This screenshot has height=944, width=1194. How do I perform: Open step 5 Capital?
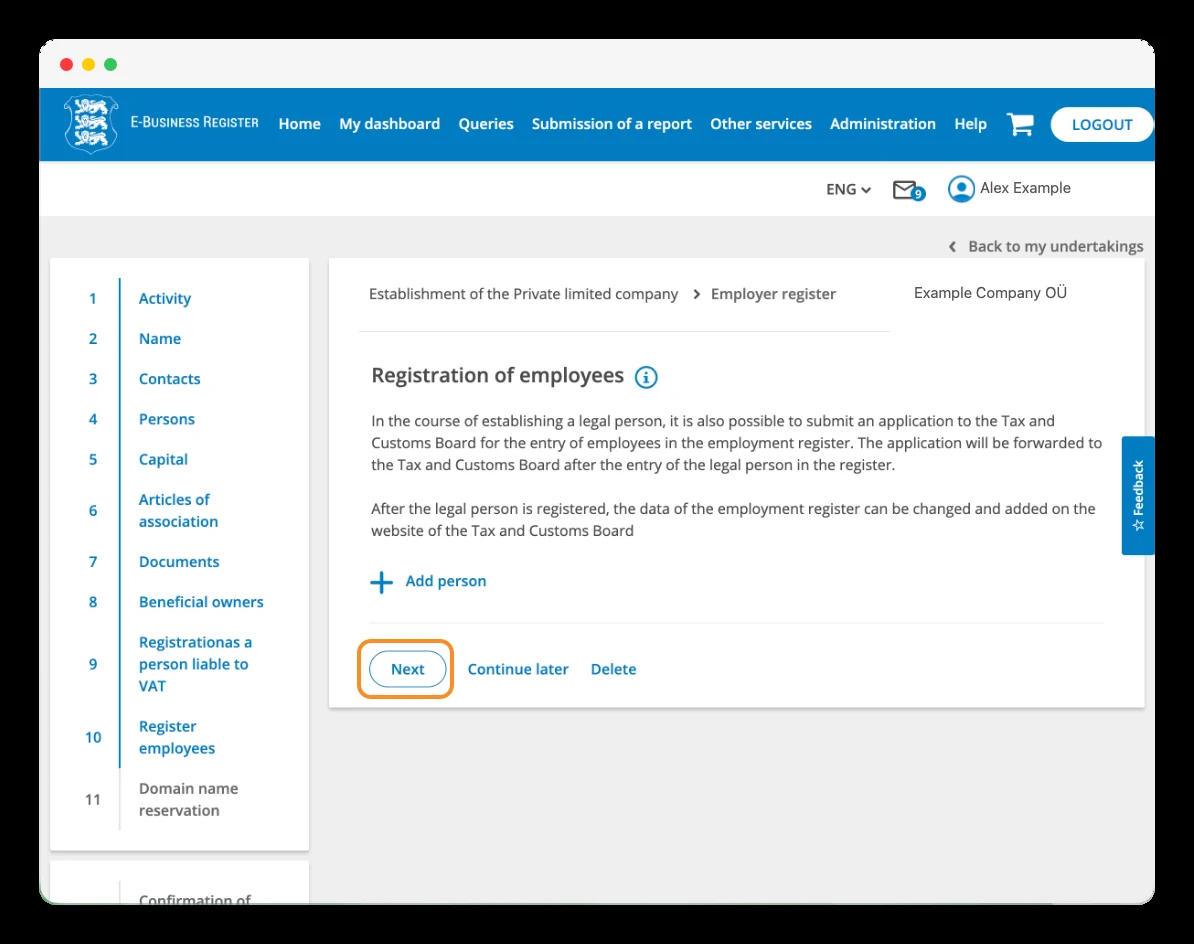point(163,460)
